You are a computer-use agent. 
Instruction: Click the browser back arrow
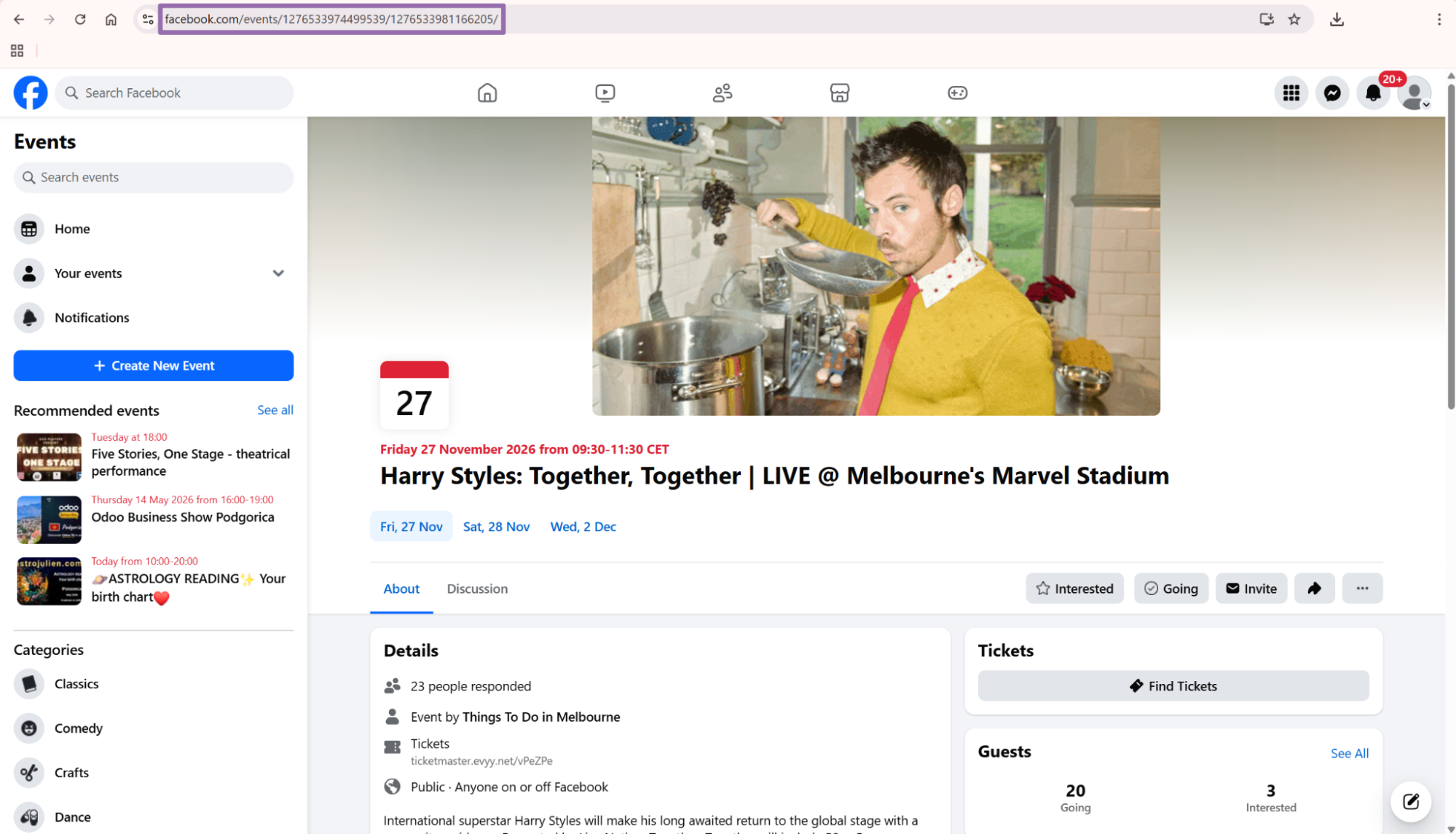click(x=19, y=20)
